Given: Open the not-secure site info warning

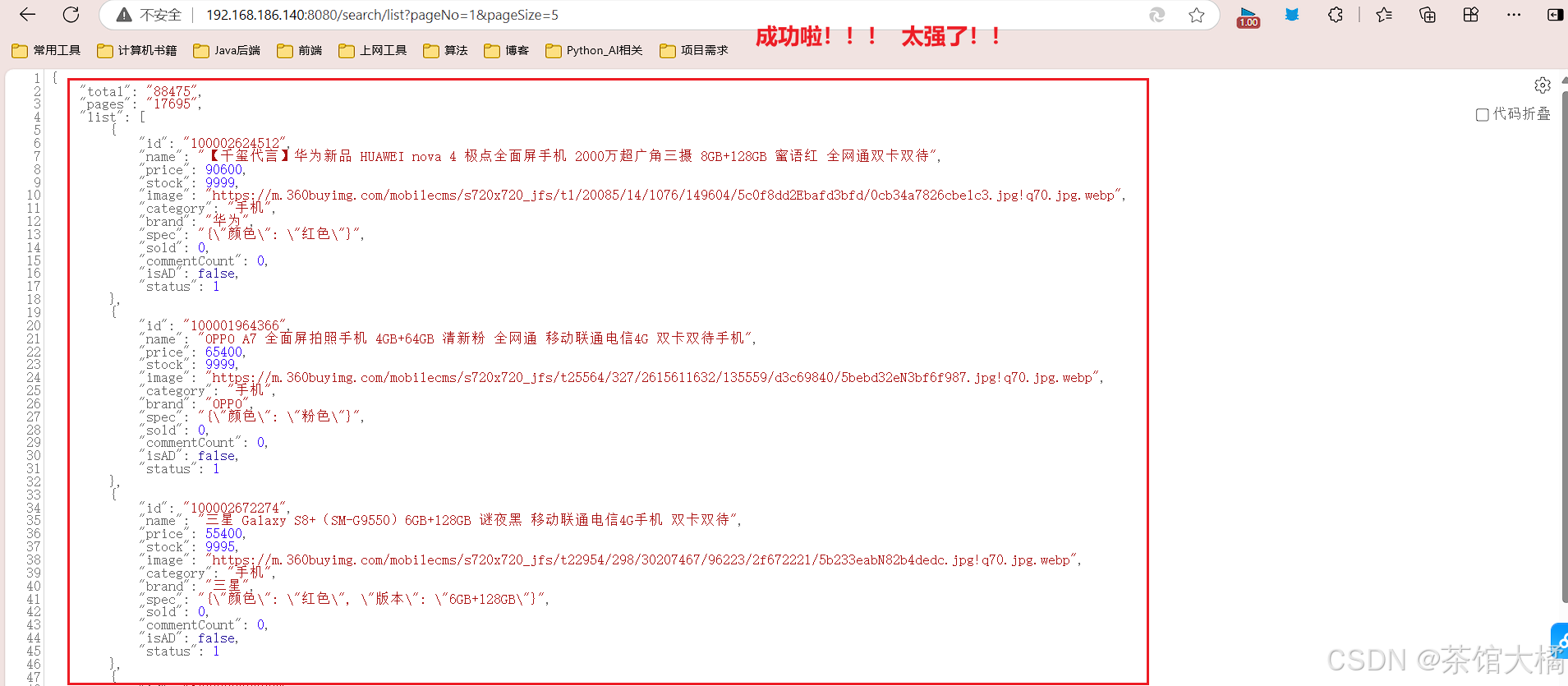Looking at the screenshot, I should (x=149, y=15).
